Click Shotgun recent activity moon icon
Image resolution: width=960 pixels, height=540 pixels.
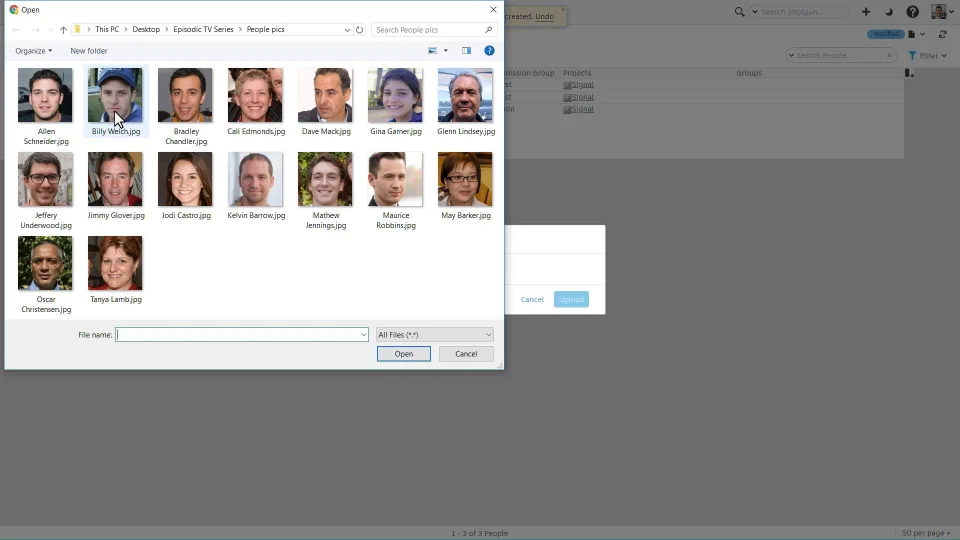click(889, 12)
